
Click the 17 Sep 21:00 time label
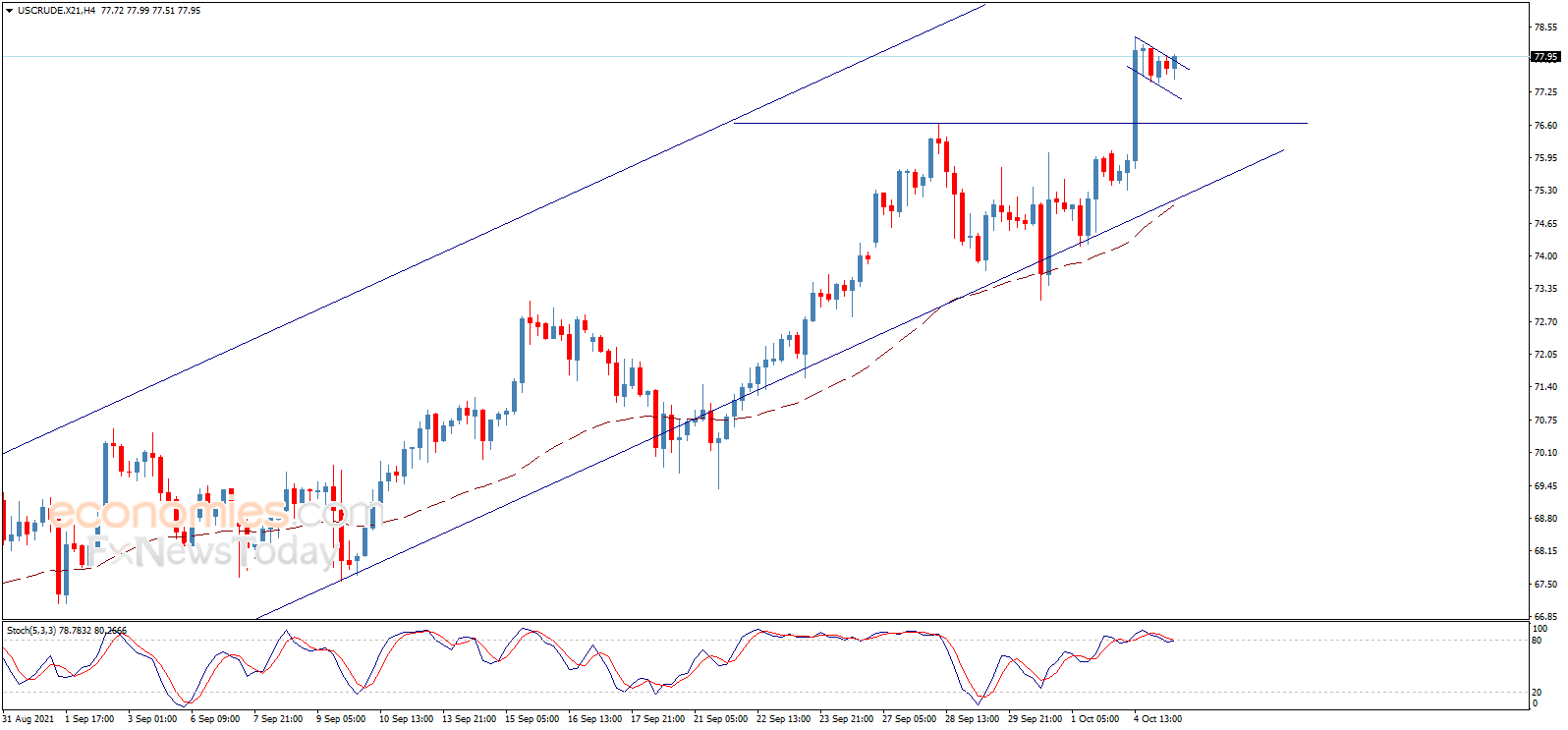pyautogui.click(x=657, y=719)
